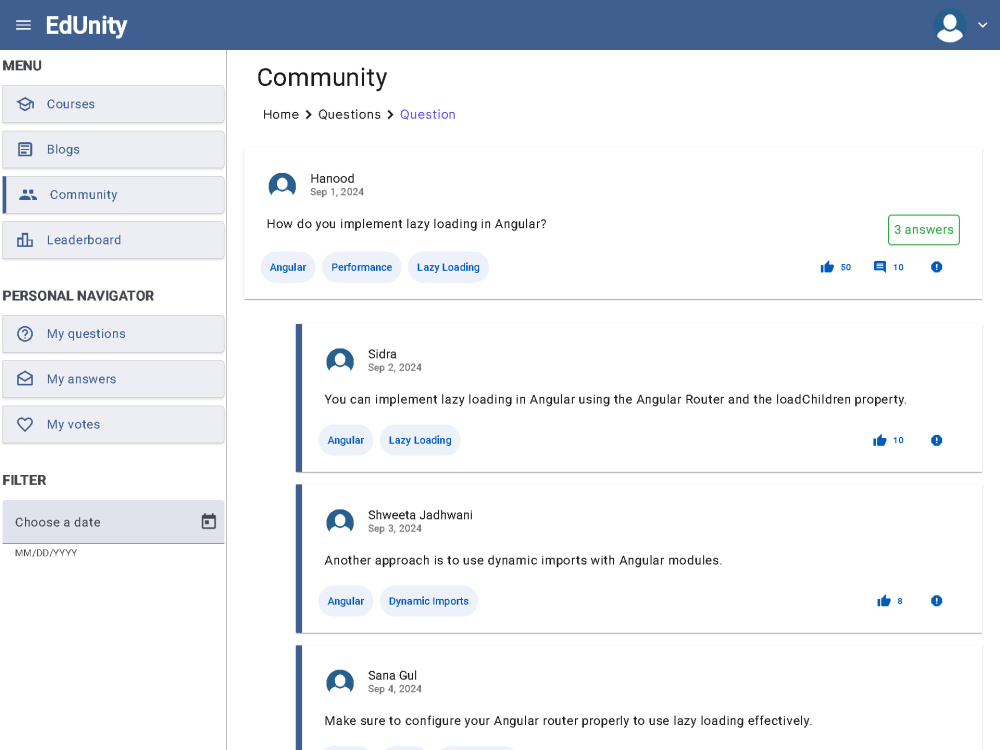This screenshot has width=1000, height=750.
Task: Click the EdUnity logo
Action: 86,26
